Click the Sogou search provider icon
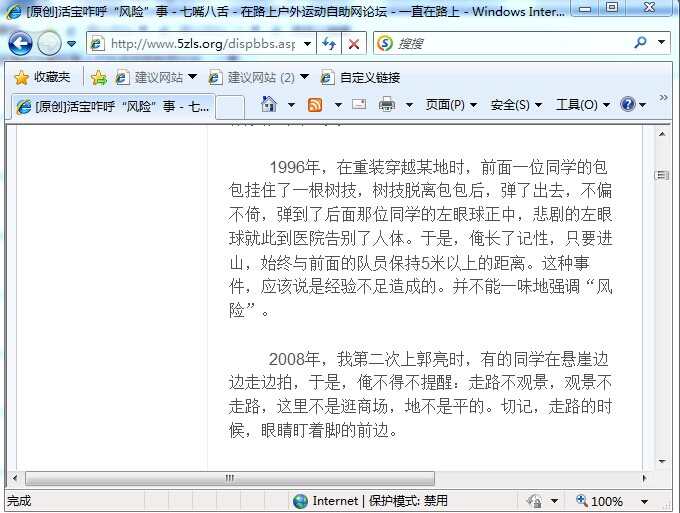 tap(385, 43)
